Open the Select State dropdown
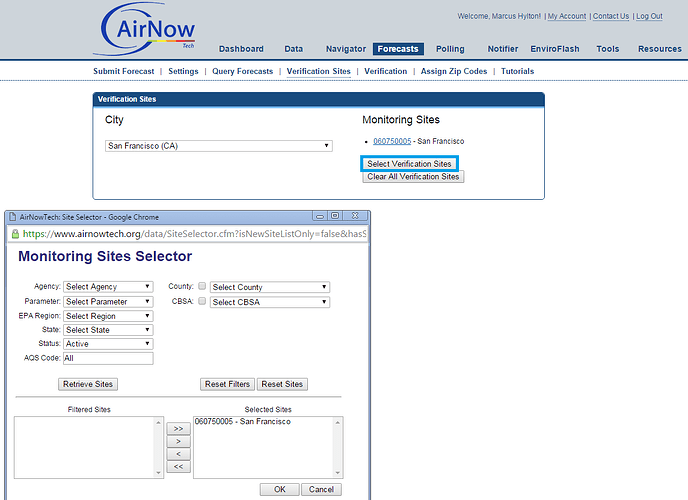The image size is (688, 500). tap(108, 330)
